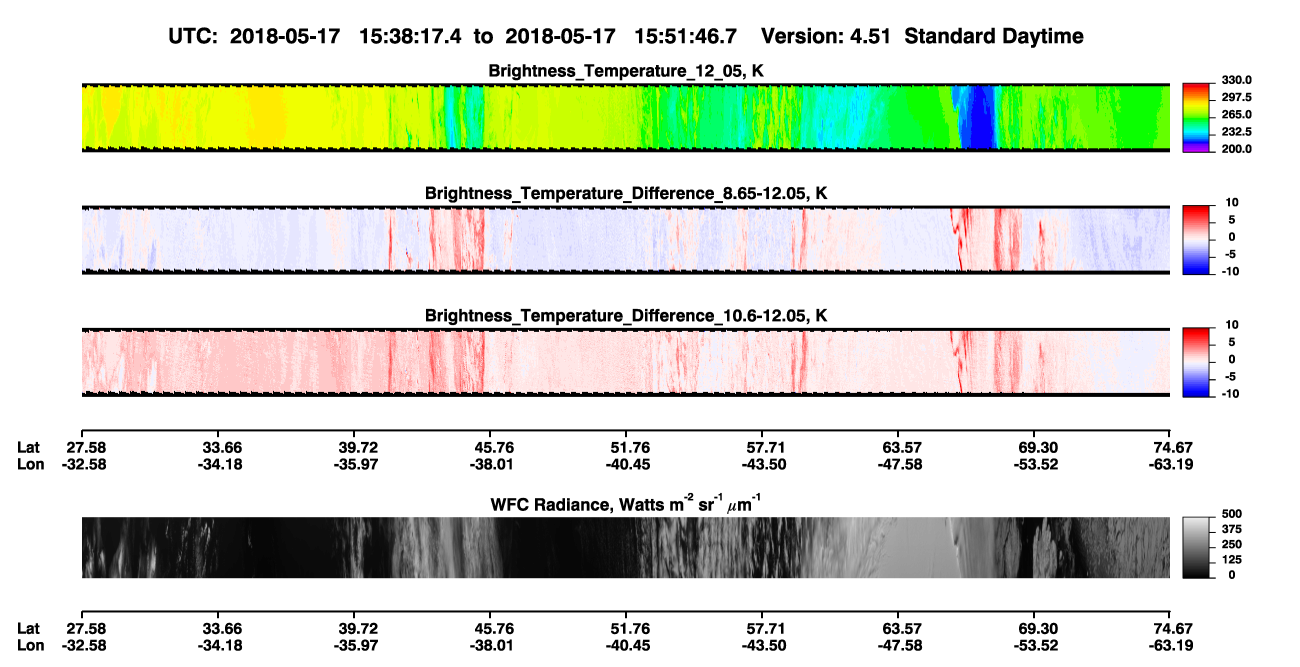The height and width of the screenshot is (667, 1300).
Task: Click the grayscale WFC Radiance colorbar
Action: click(x=1196, y=547)
